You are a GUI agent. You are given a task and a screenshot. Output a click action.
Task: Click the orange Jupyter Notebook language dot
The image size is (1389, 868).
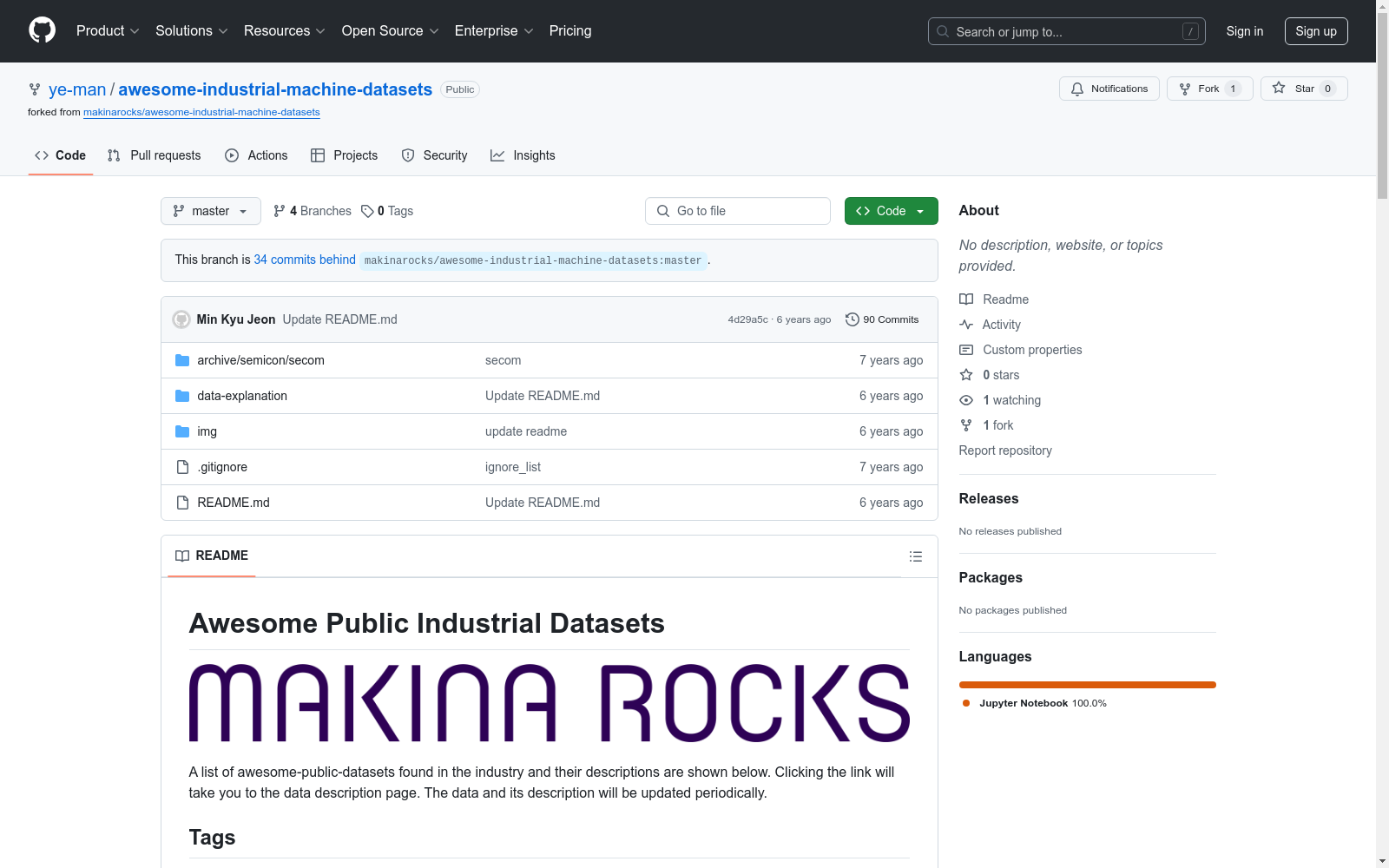[x=966, y=703]
